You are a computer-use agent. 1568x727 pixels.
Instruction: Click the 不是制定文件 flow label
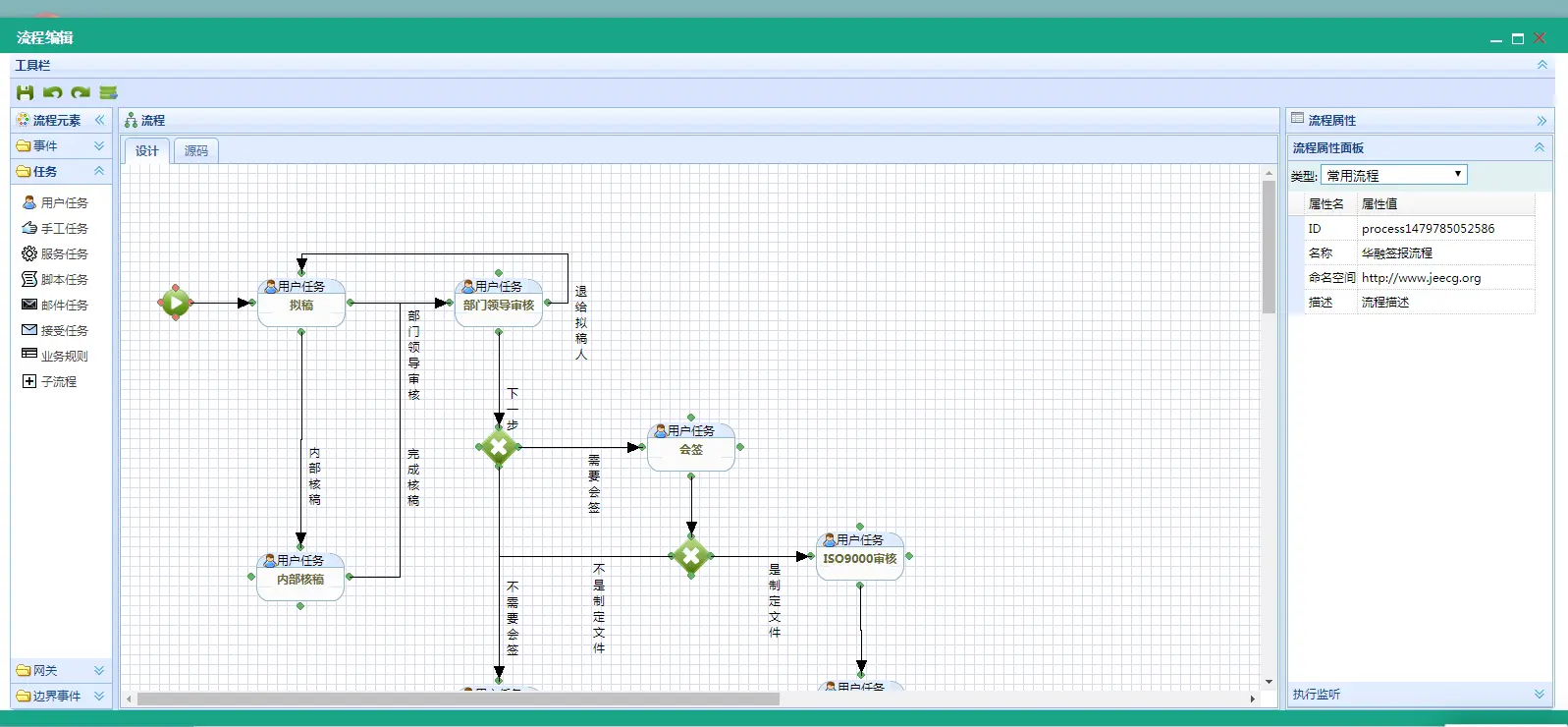(599, 608)
